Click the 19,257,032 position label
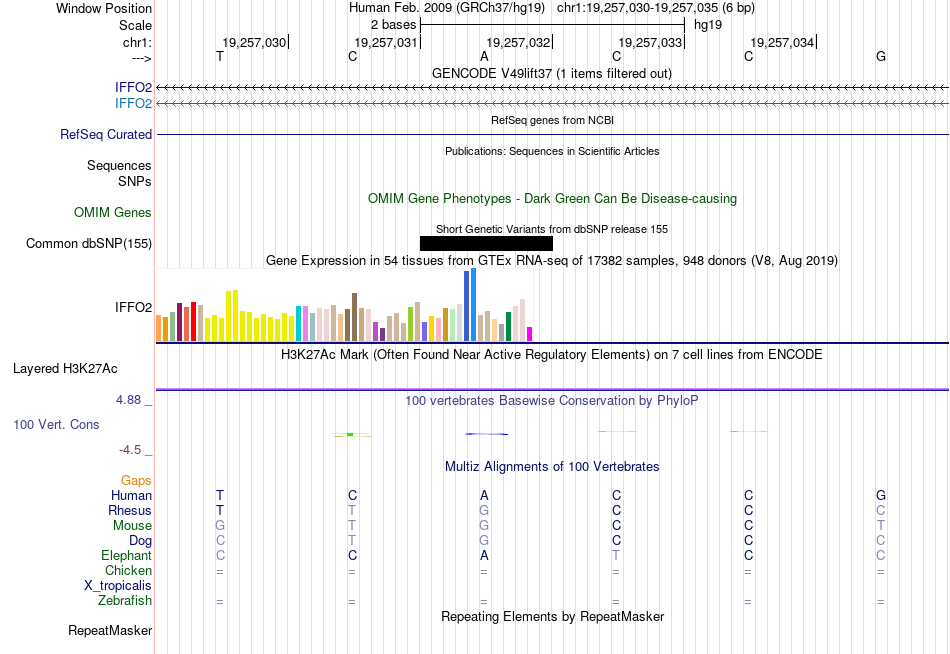This screenshot has width=950, height=654. click(518, 42)
